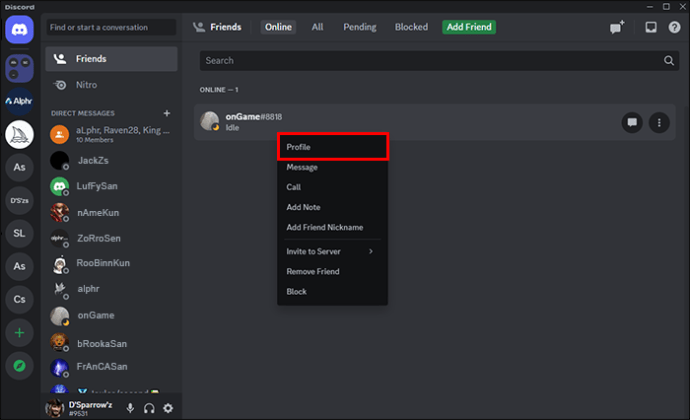Open the Inbox icon
The height and width of the screenshot is (420, 690).
tap(651, 27)
